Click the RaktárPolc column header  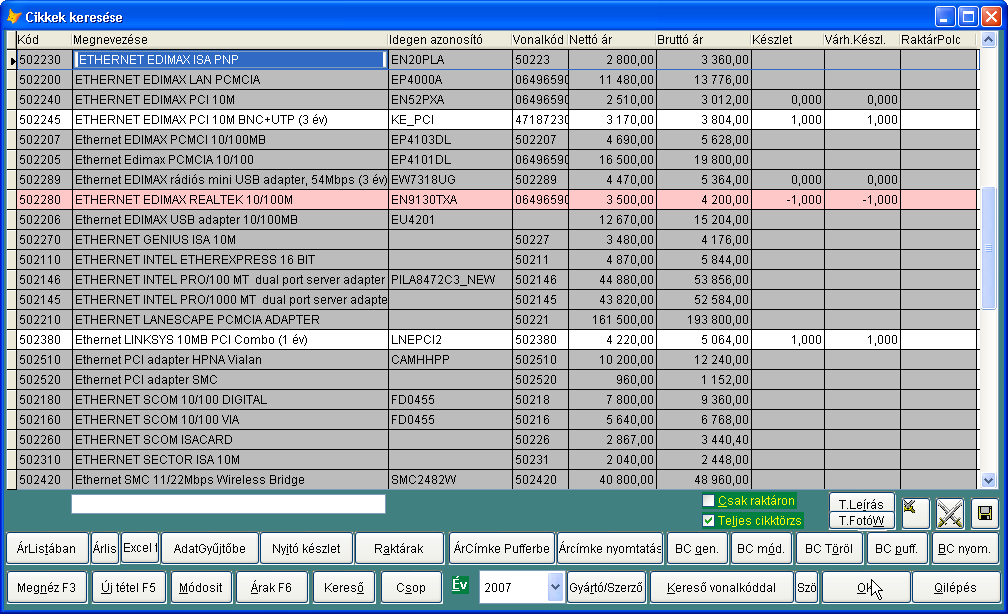pyautogui.click(x=937, y=40)
